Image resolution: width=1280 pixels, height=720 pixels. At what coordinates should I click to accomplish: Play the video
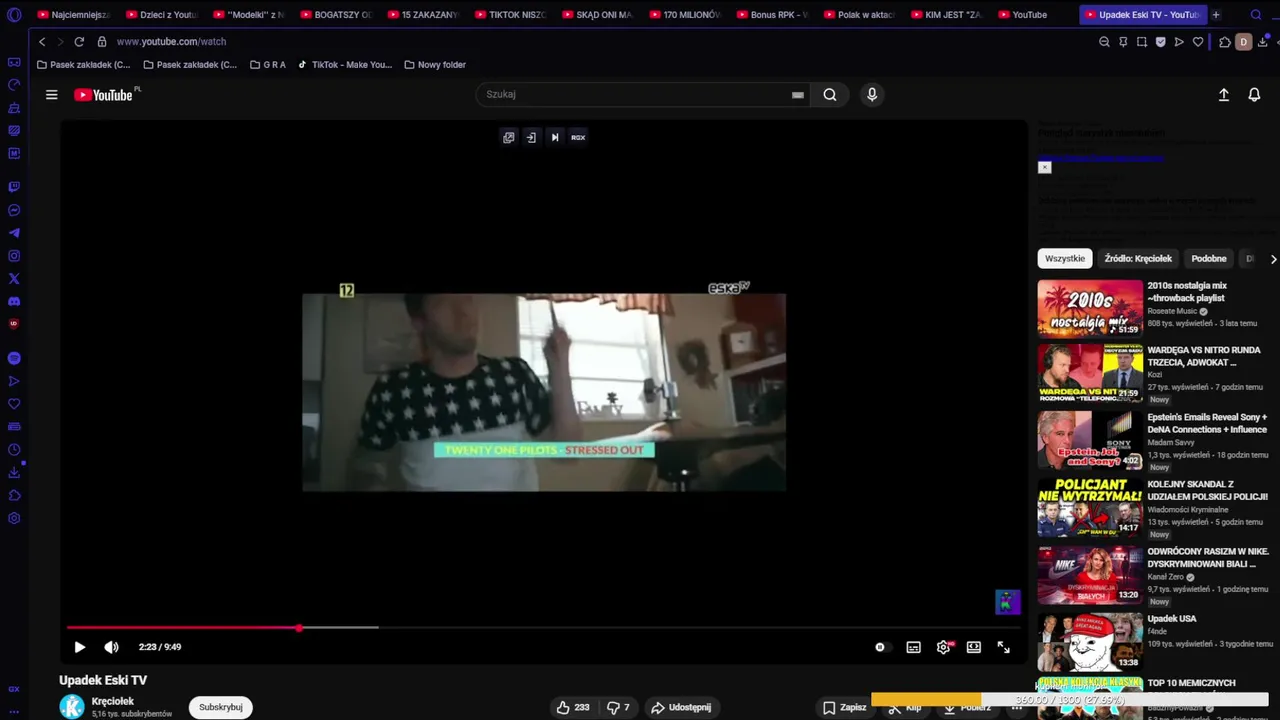80,647
